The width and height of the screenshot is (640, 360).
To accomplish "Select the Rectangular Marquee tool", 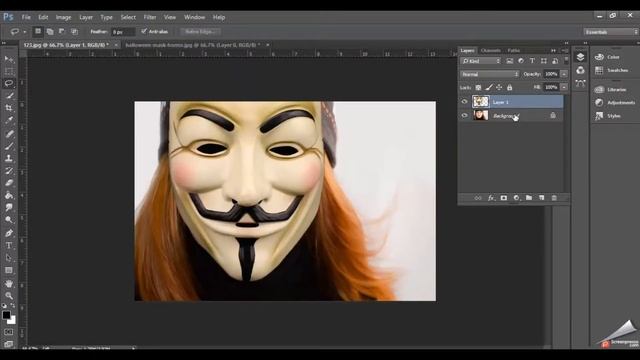I will pos(9,71).
